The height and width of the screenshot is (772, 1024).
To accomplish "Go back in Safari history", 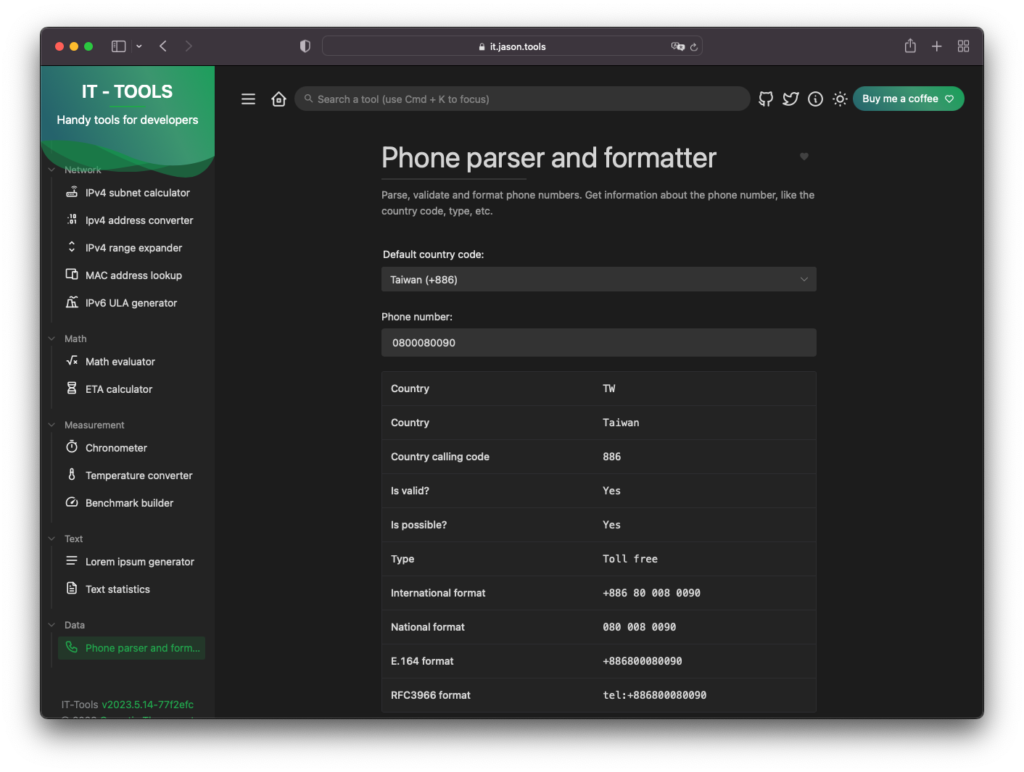I will coord(163,46).
